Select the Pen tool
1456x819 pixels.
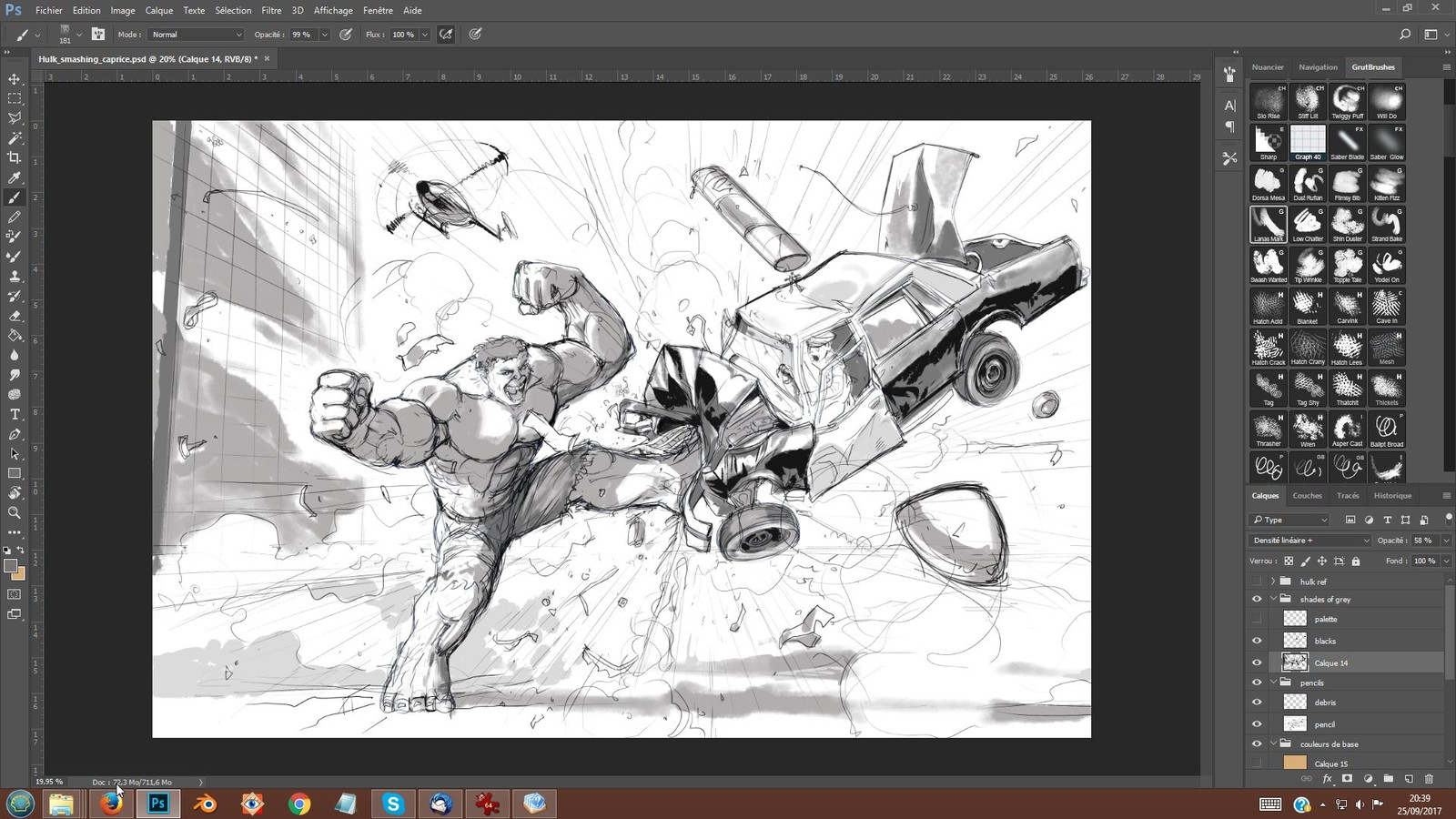[x=15, y=434]
